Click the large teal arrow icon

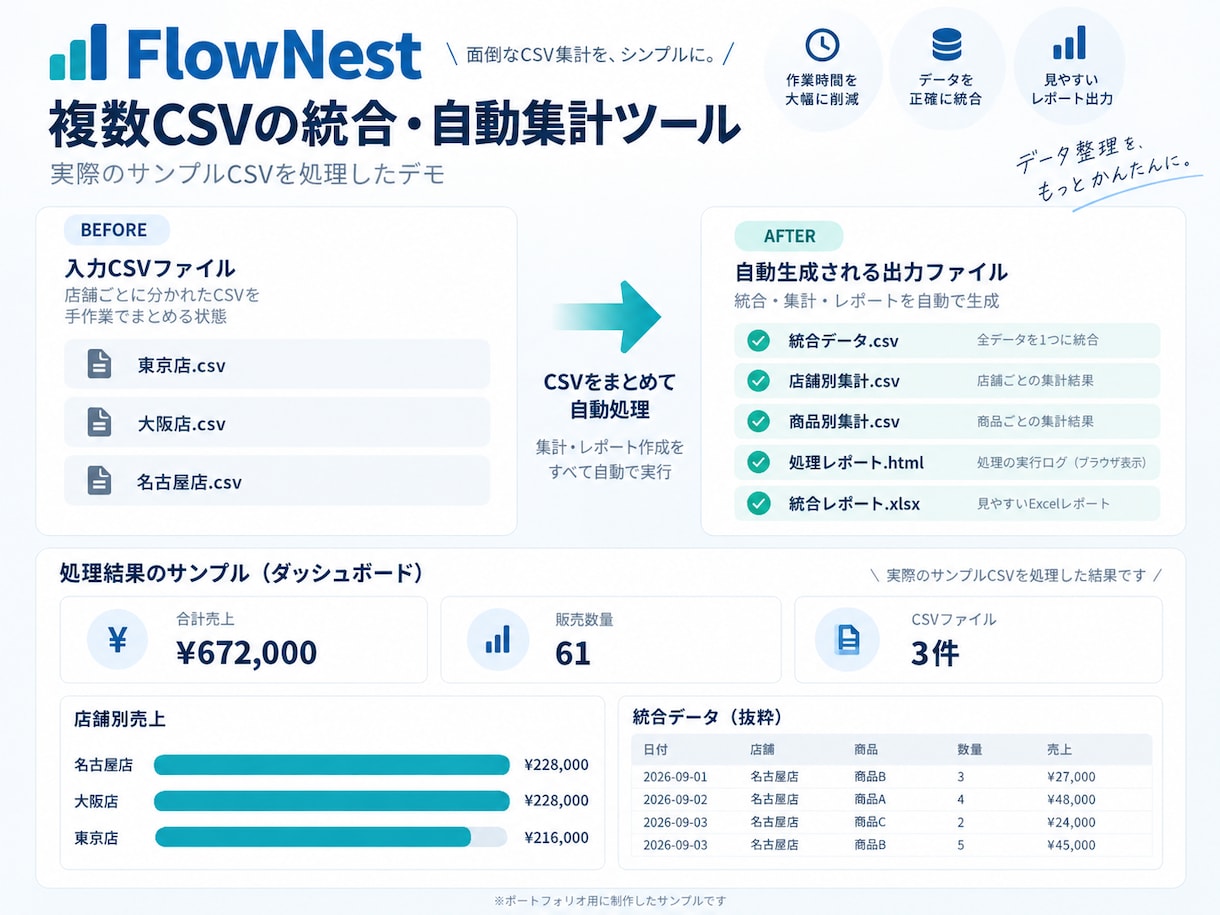tap(607, 316)
